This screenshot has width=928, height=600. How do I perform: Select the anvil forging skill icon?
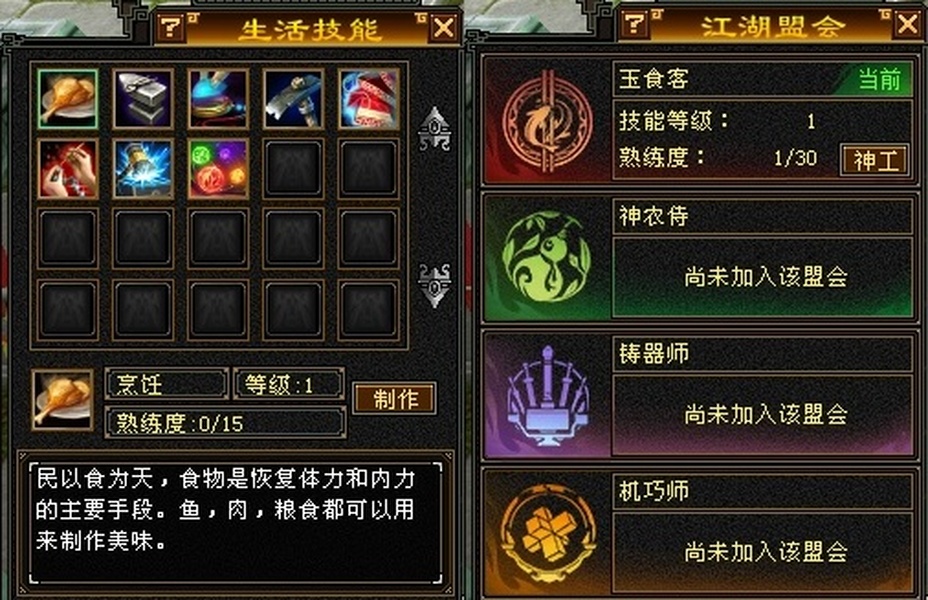(143, 99)
